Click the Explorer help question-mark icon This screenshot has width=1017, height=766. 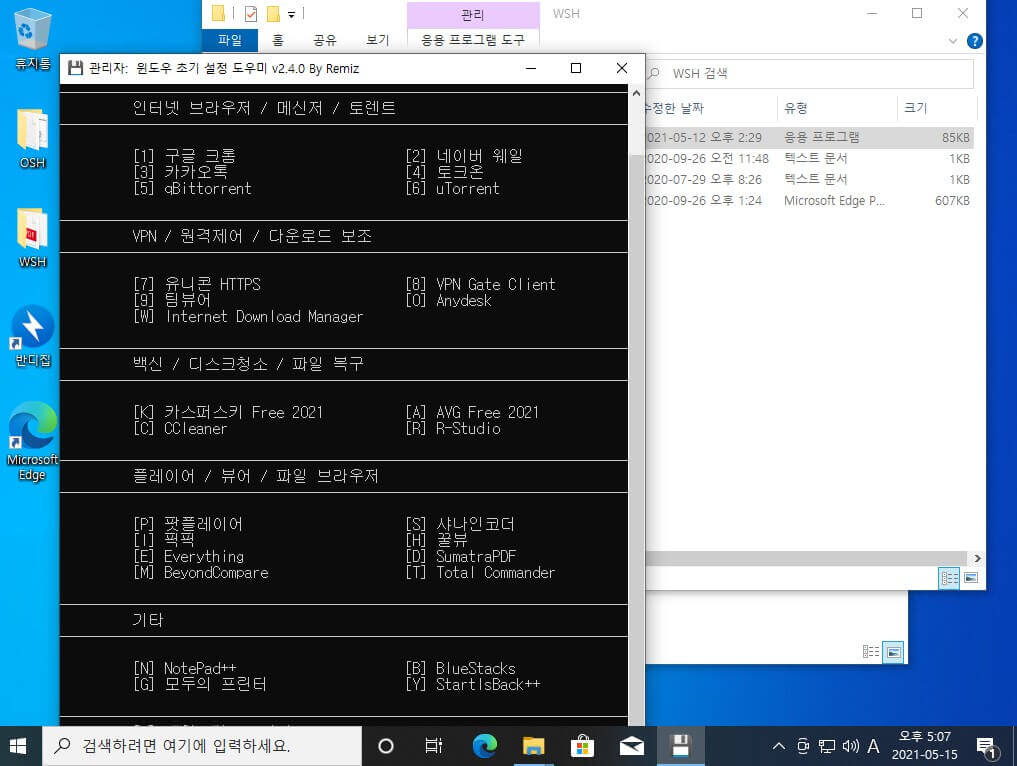pyautogui.click(x=974, y=41)
